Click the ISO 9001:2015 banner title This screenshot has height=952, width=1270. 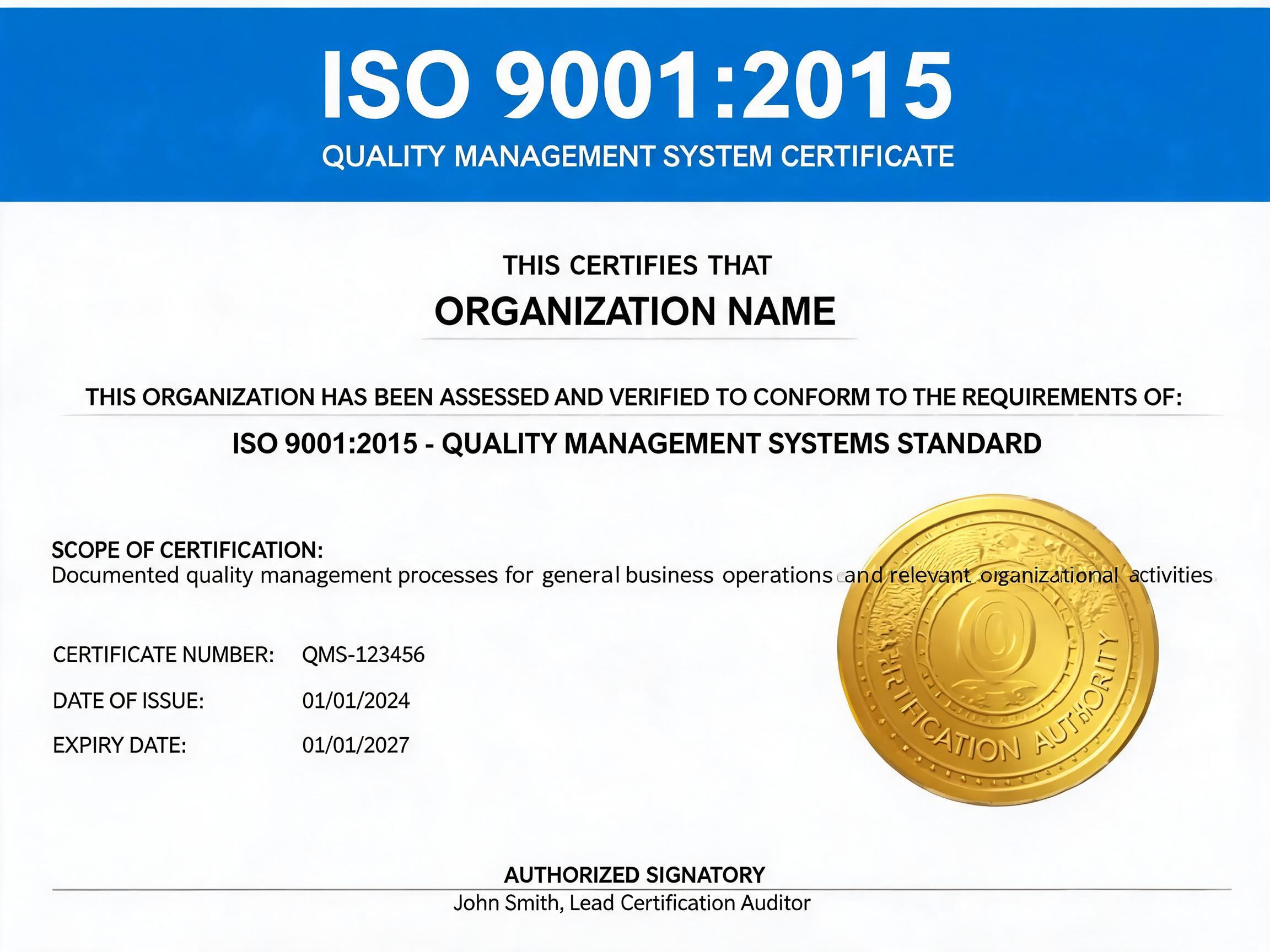(x=637, y=85)
